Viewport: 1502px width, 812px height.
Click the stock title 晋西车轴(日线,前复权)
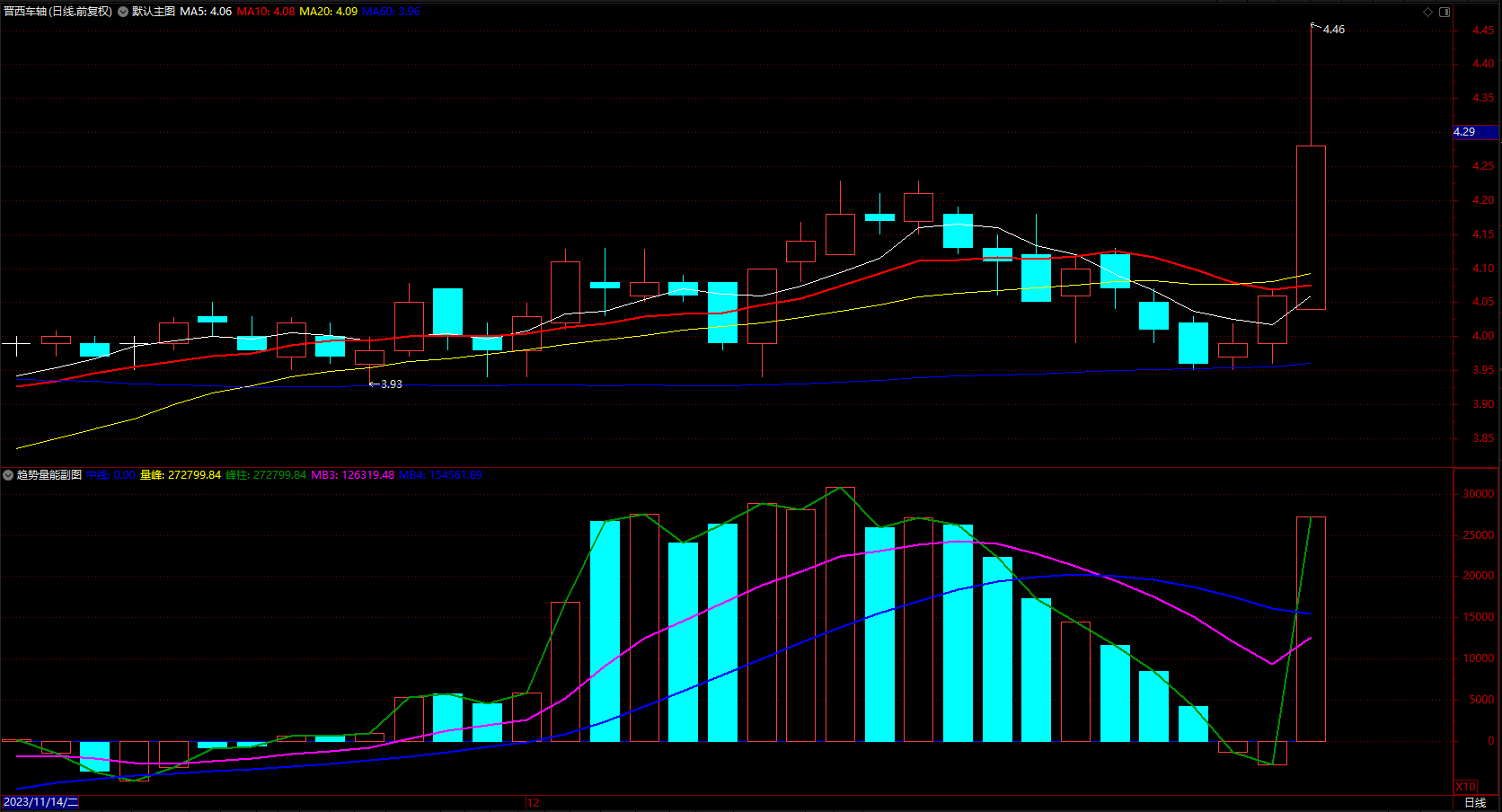58,12
